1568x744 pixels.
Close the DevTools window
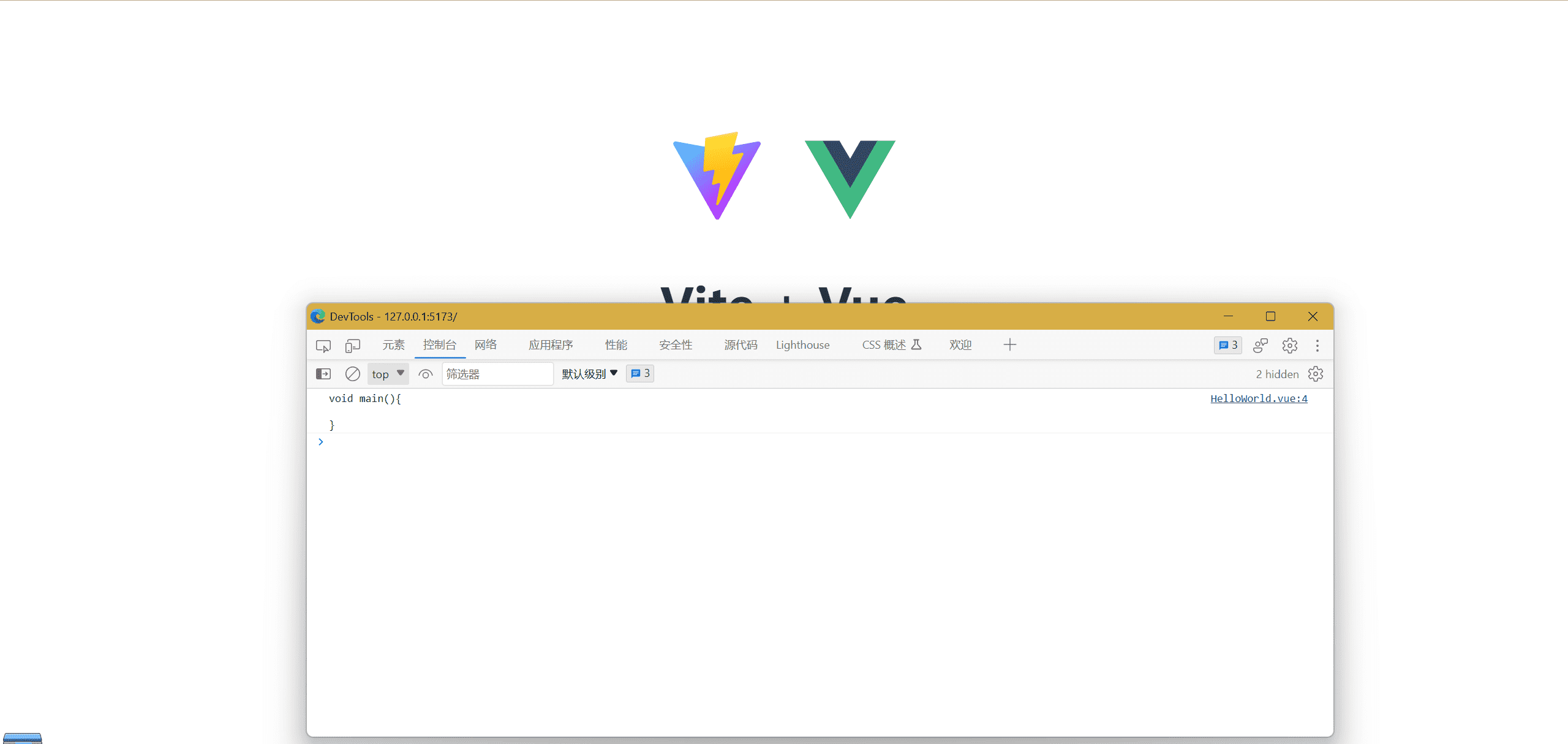pos(1313,316)
